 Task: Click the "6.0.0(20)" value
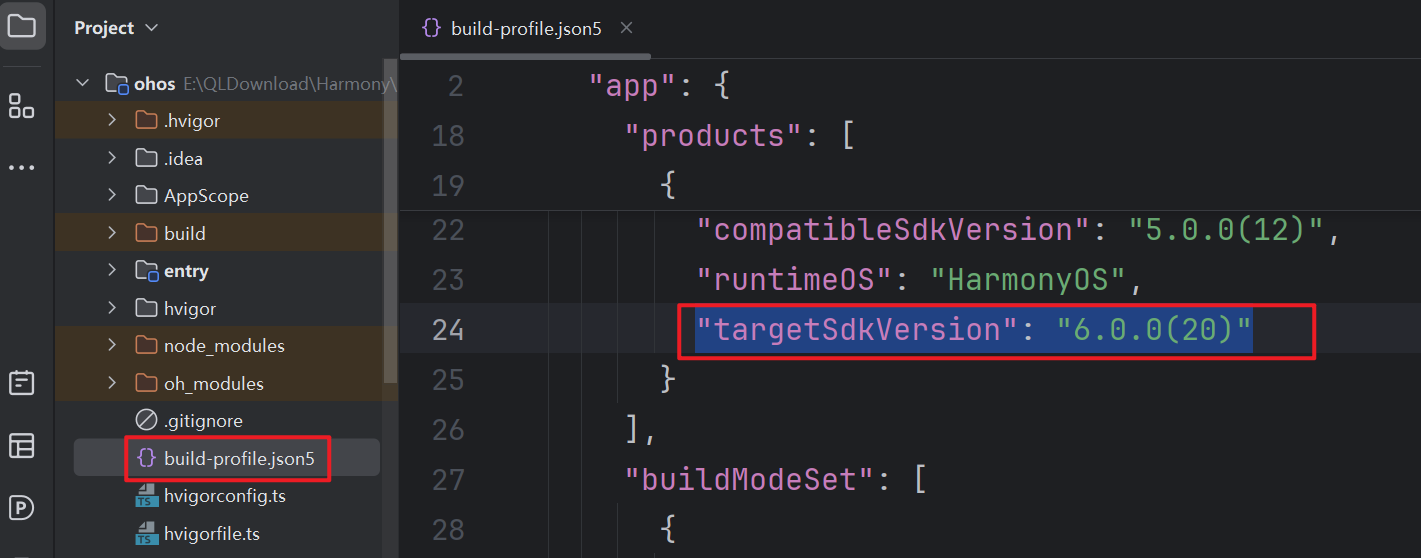(x=1154, y=329)
